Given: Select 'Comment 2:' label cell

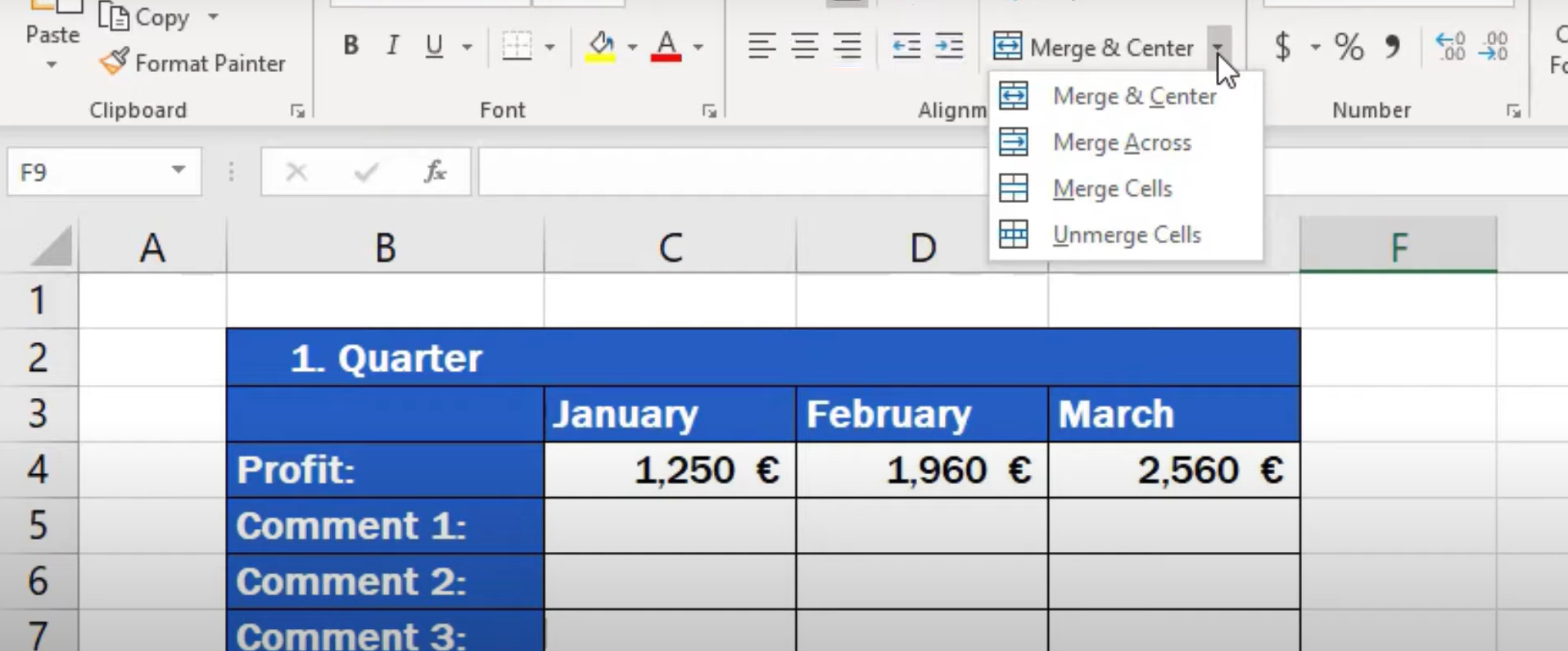Looking at the screenshot, I should coord(385,581).
